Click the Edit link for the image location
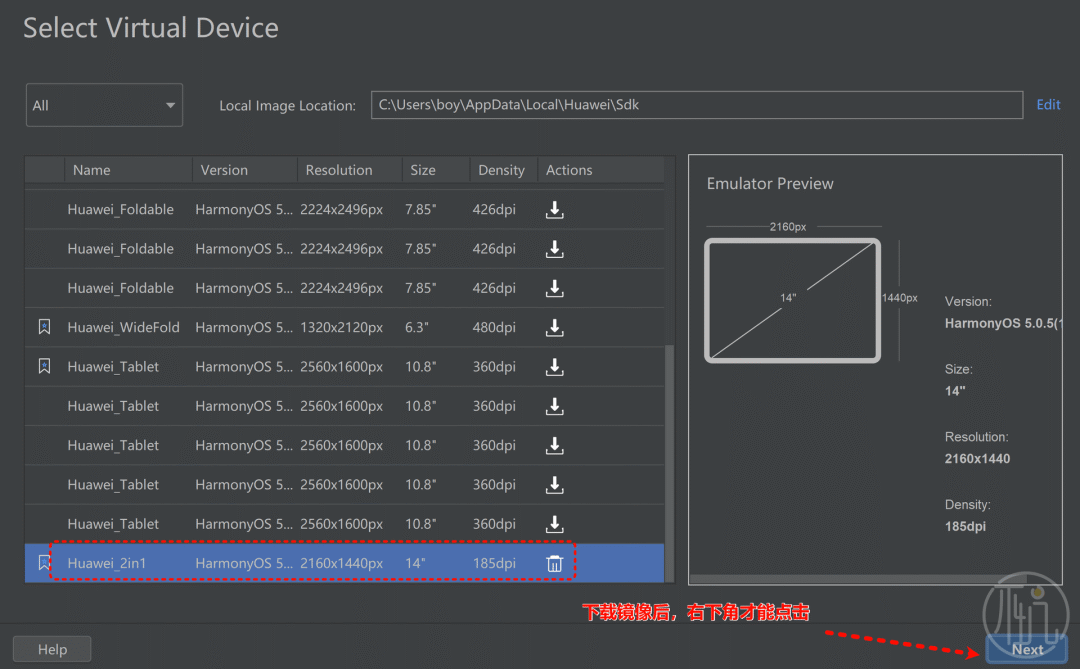1080x669 pixels. click(1048, 105)
